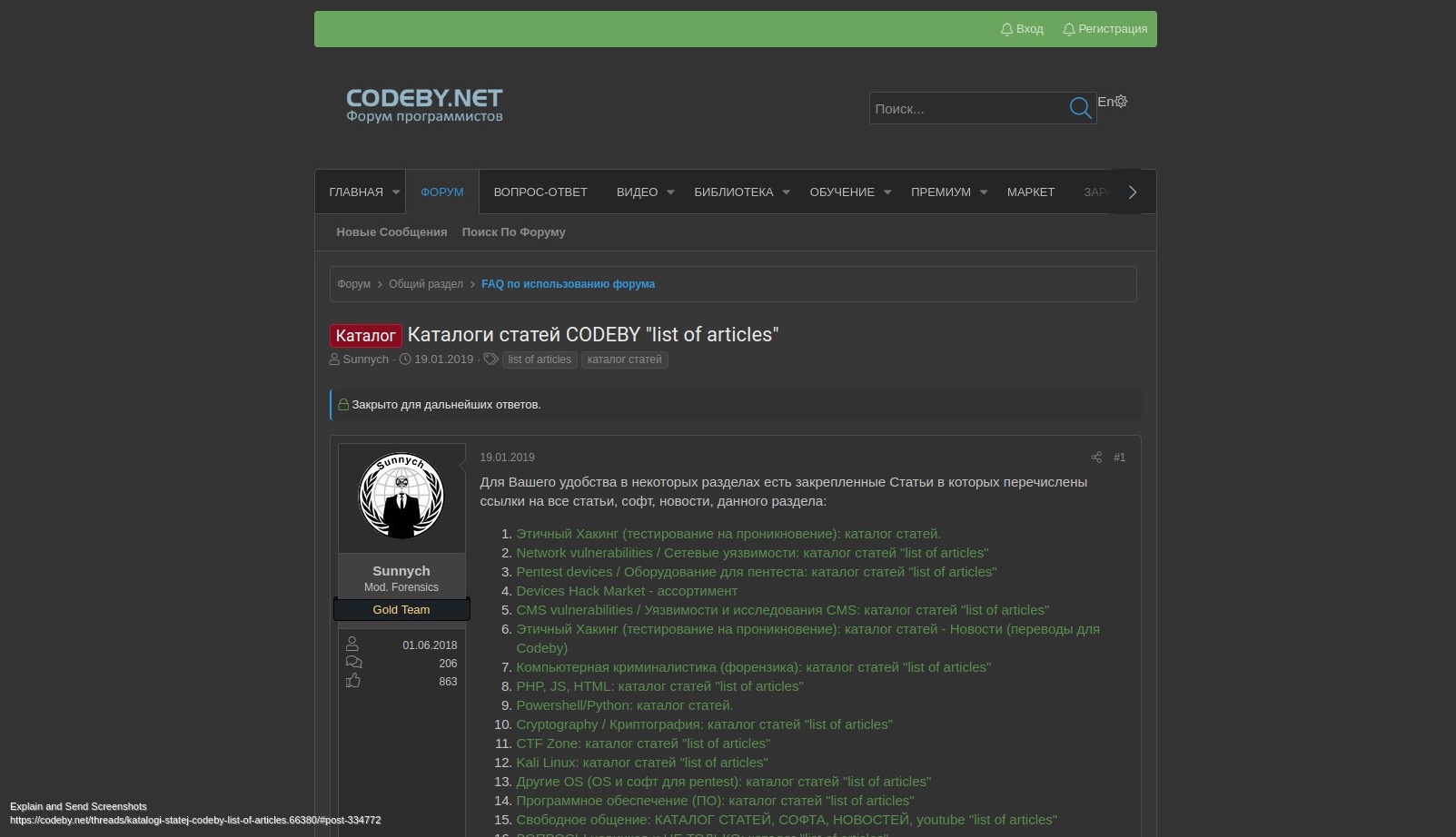Open the МАРКЕТ menu item
This screenshot has width=1456, height=837.
[1031, 192]
